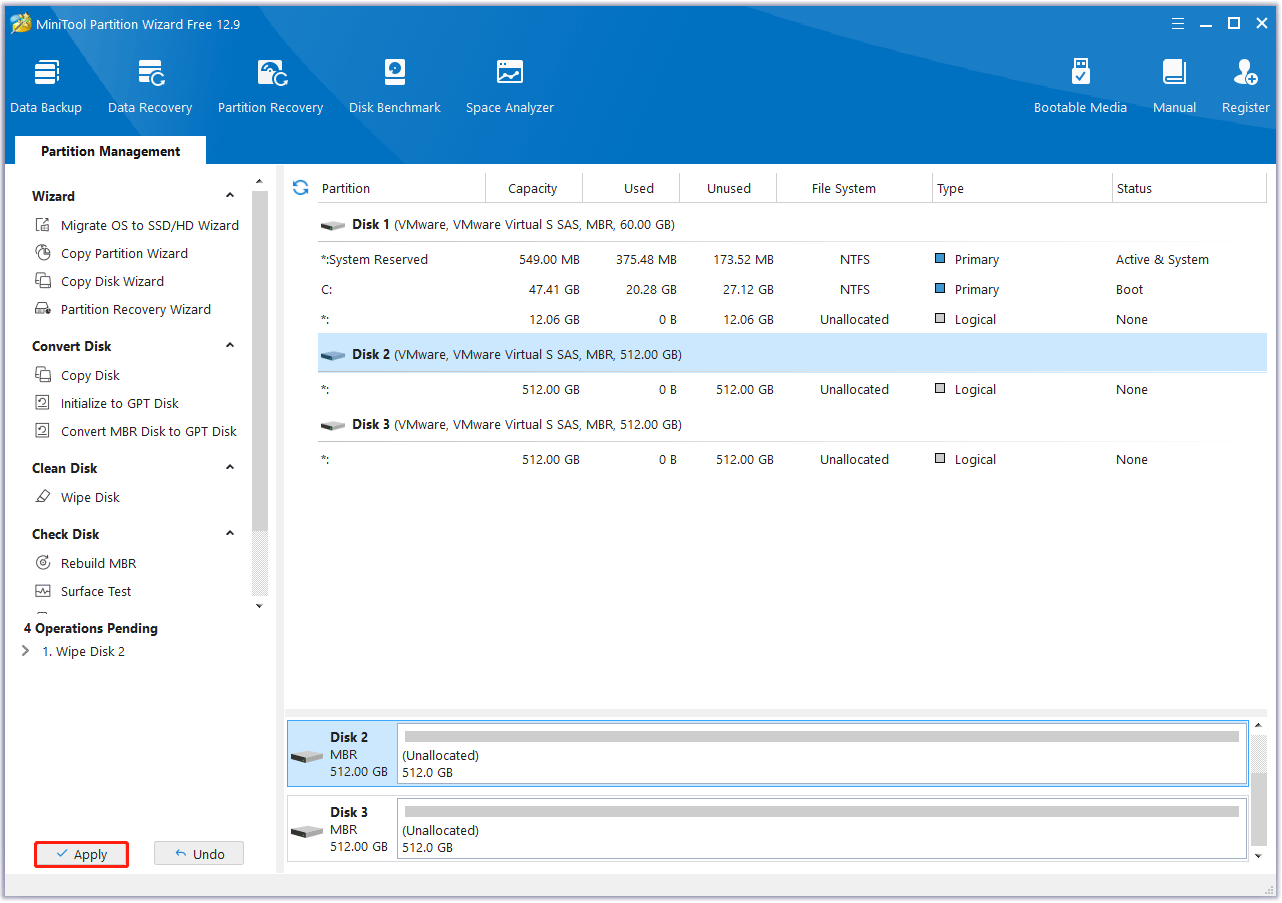
Task: Collapse the Clean Disk section
Action: pos(230,468)
